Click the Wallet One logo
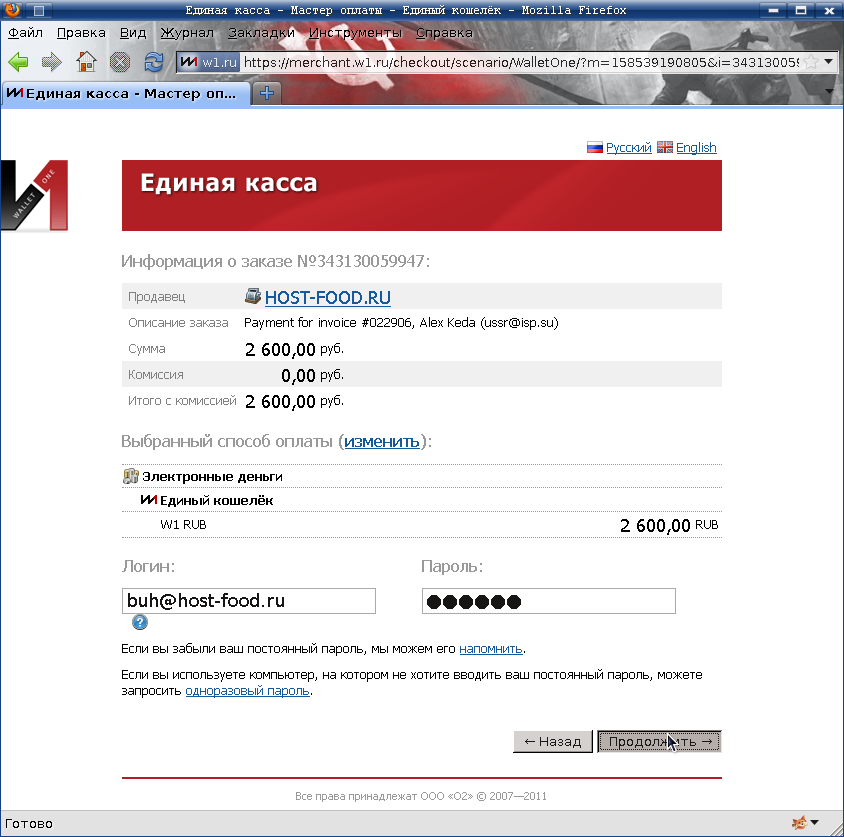 34,195
